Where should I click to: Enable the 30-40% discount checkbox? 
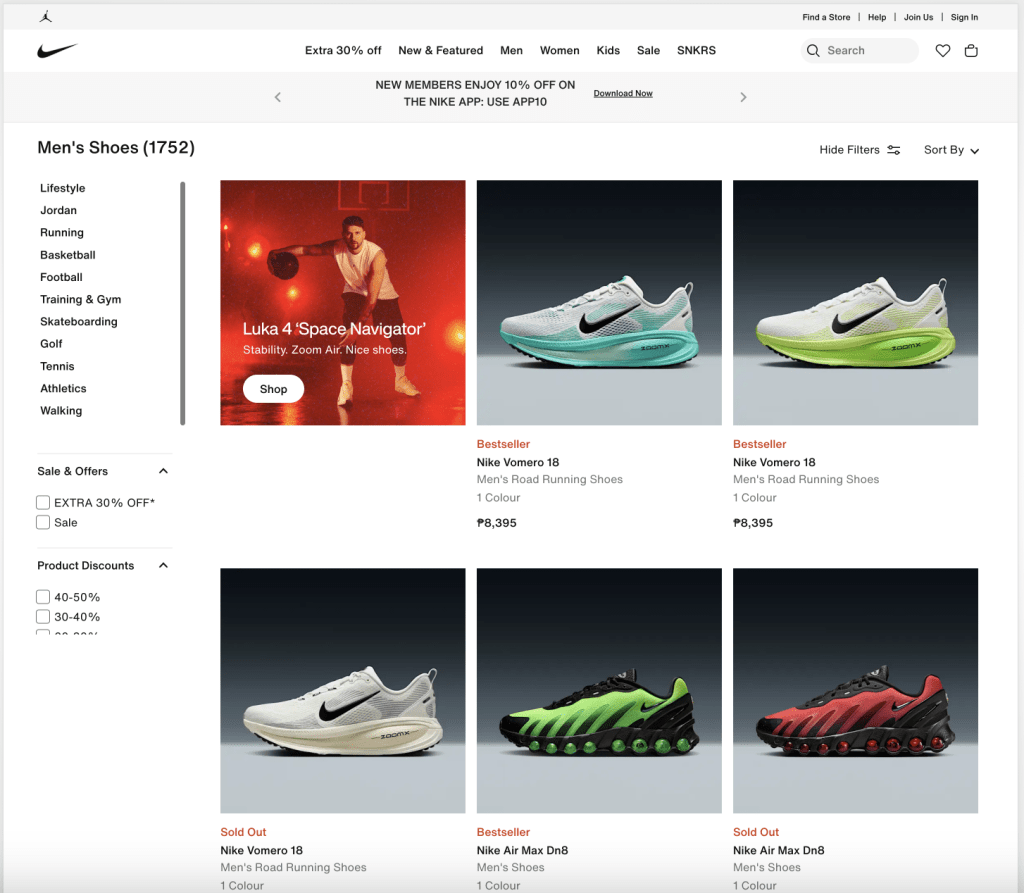tap(43, 617)
